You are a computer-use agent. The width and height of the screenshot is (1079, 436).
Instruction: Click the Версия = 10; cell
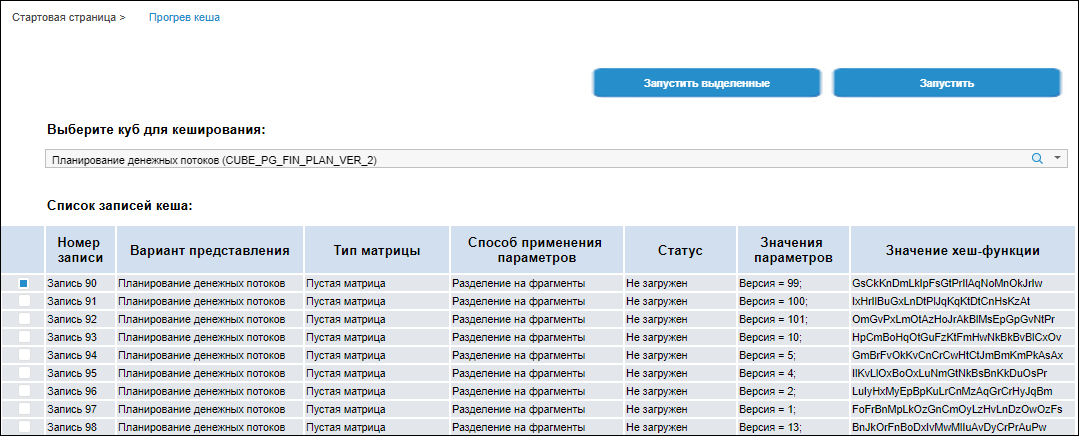793,337
